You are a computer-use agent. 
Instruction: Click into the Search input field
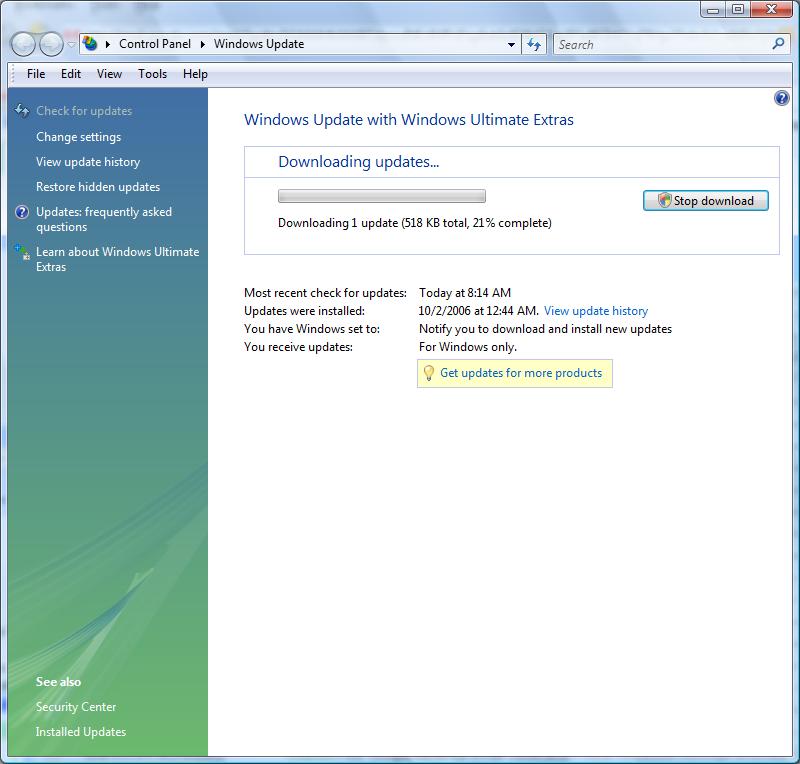[x=660, y=44]
